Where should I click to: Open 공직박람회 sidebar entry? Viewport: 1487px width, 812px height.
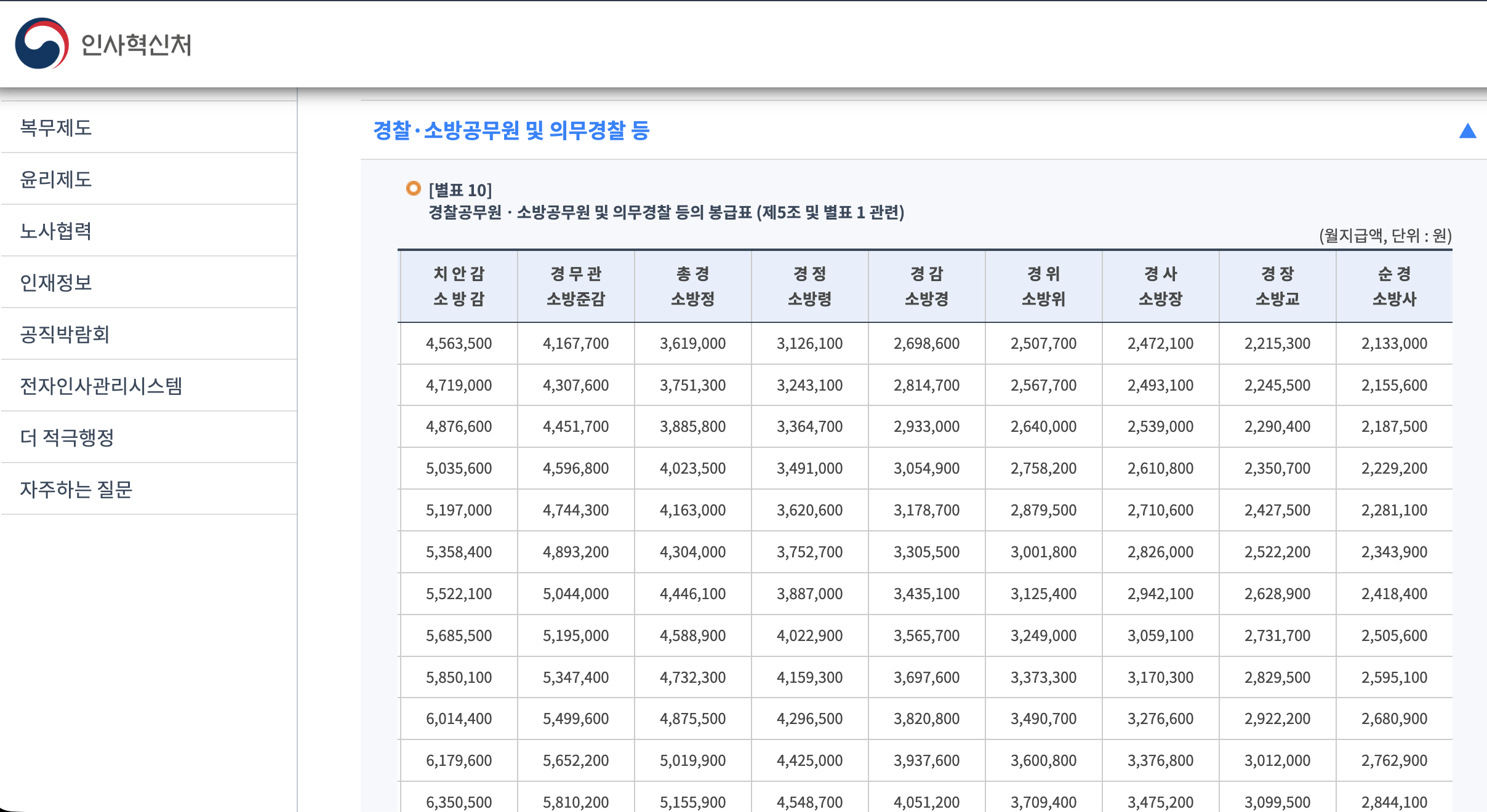(65, 334)
